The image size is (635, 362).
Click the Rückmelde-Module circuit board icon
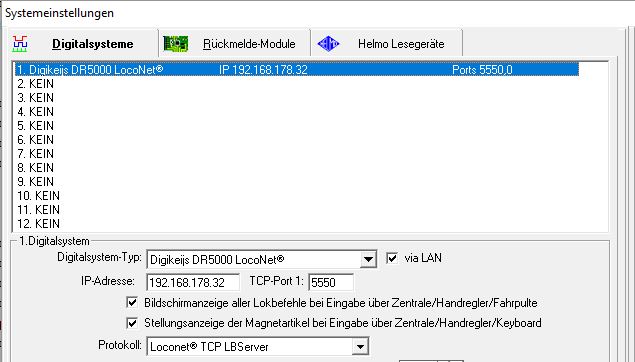point(175,43)
